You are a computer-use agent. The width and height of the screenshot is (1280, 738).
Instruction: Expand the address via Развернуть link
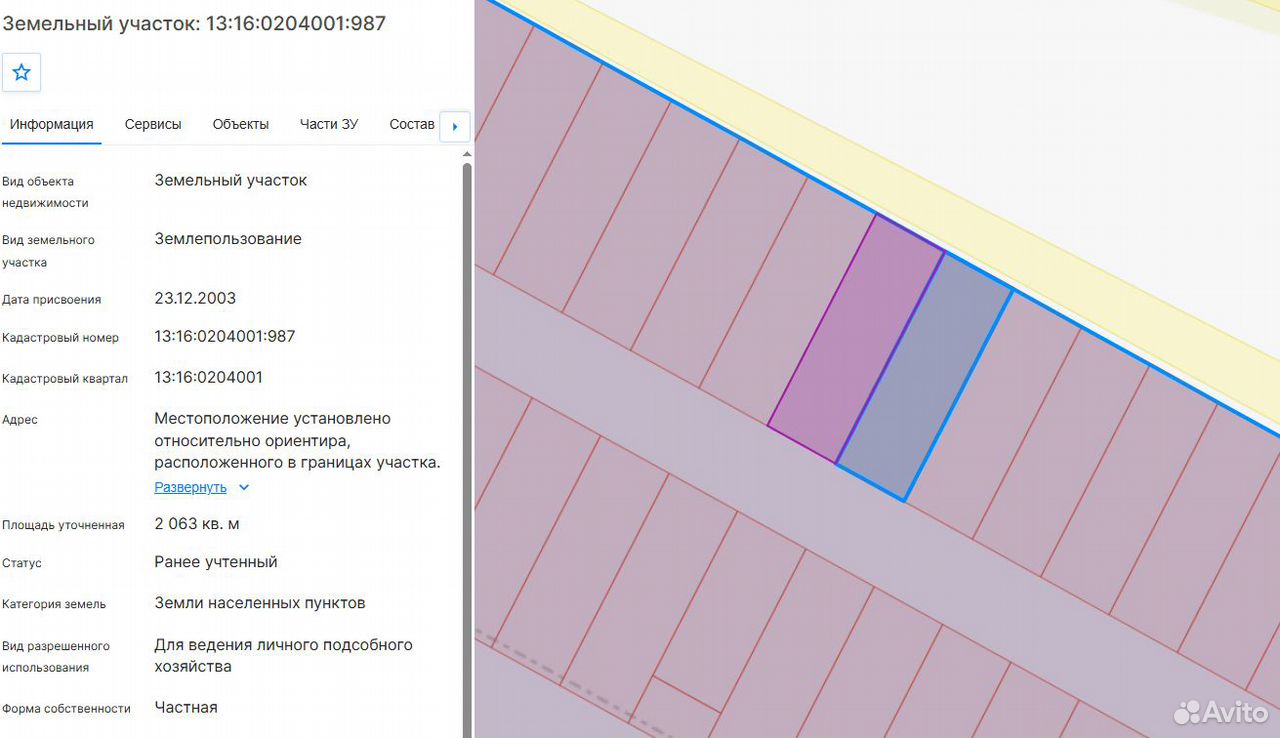click(x=190, y=488)
